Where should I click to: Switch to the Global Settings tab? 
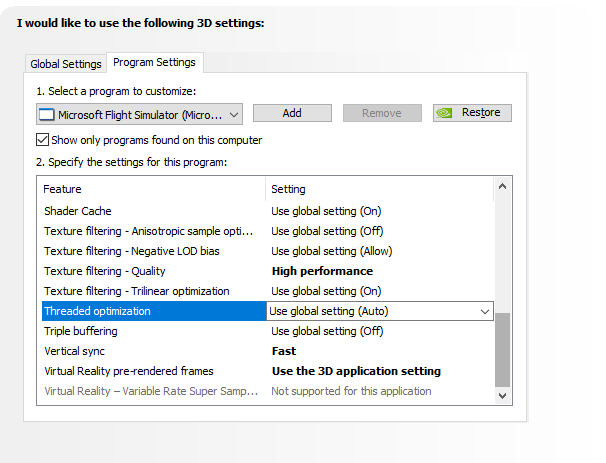66,64
